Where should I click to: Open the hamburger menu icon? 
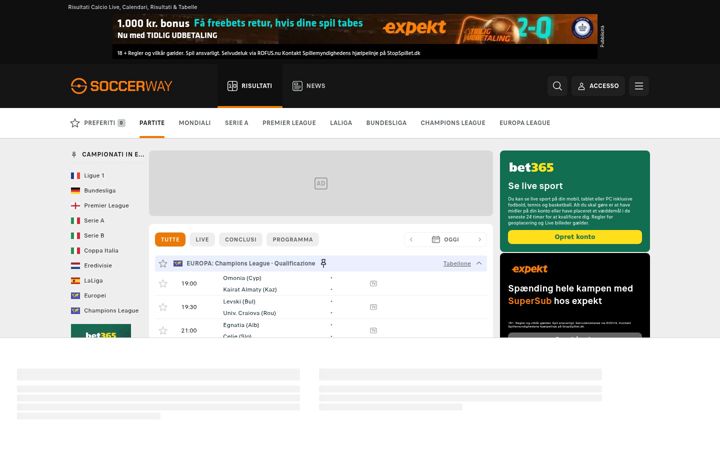(639, 86)
